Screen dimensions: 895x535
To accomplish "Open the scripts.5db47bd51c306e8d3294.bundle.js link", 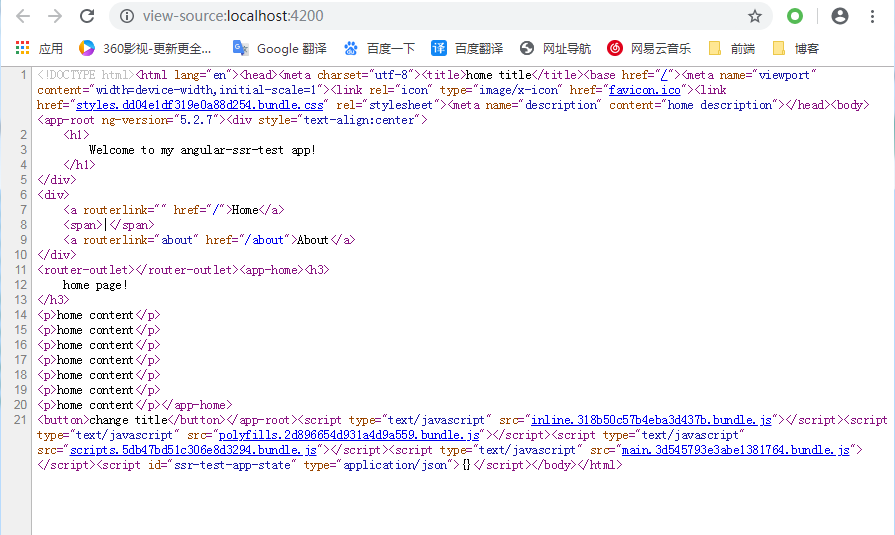I will [193, 450].
